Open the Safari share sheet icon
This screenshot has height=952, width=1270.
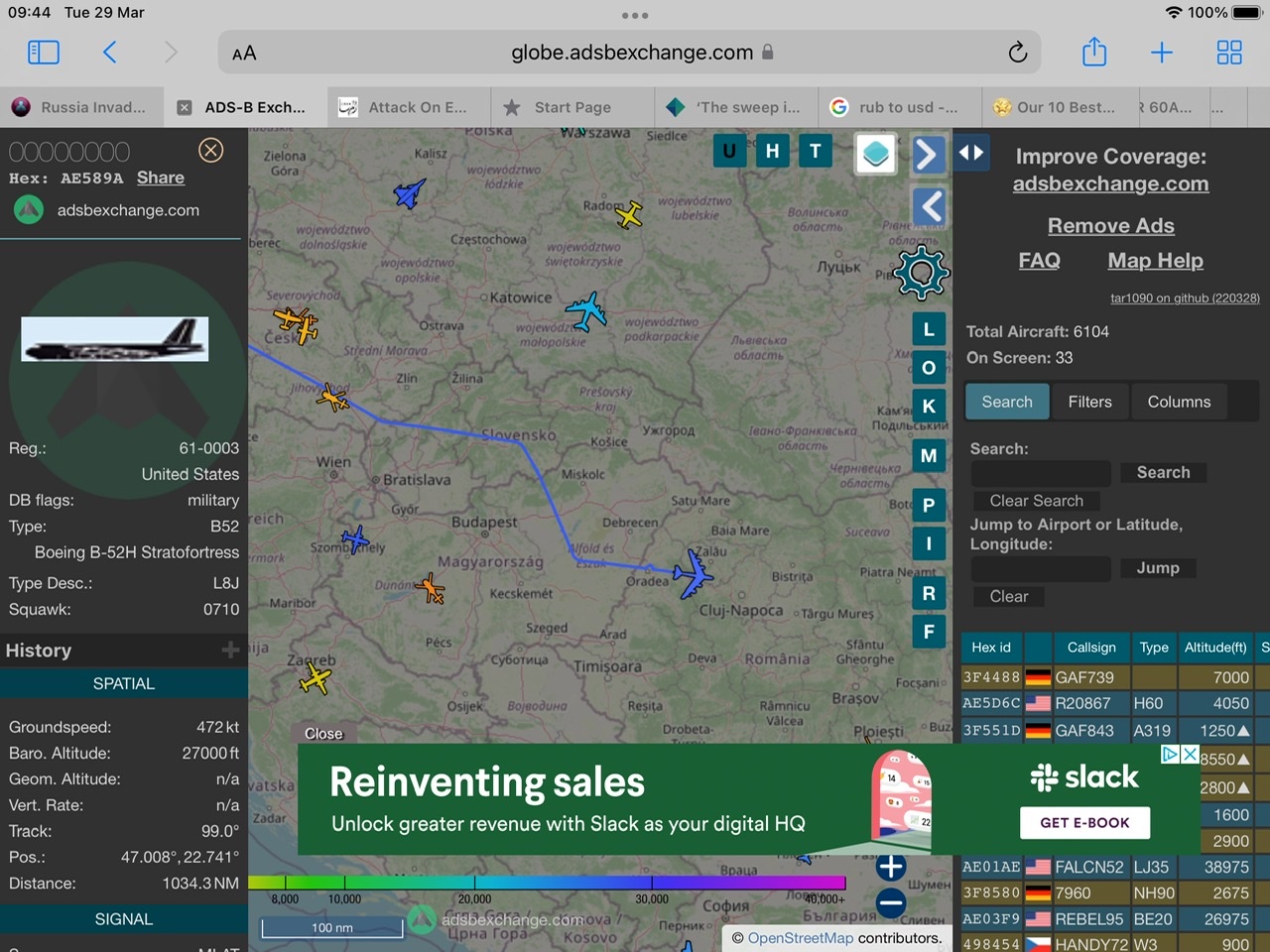pos(1094,52)
